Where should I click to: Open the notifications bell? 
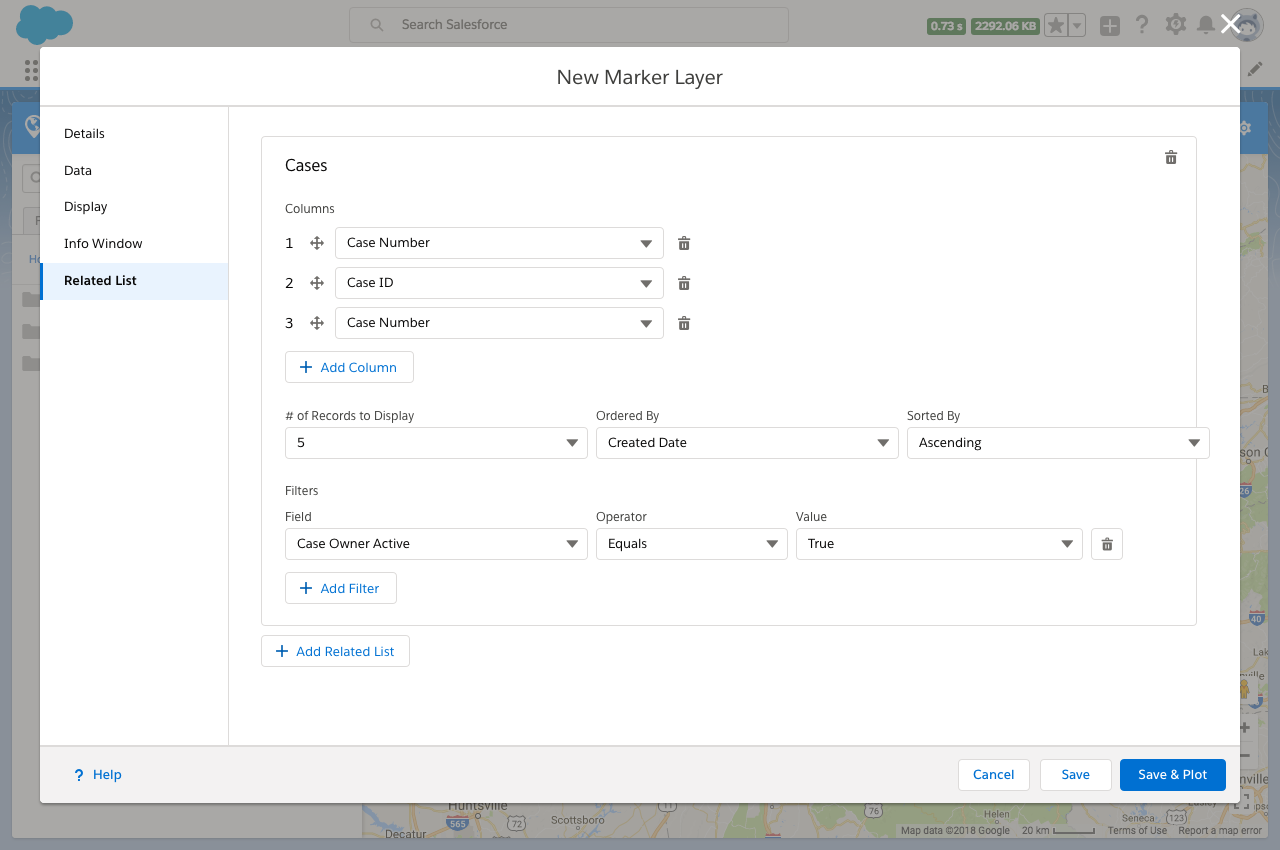coord(1206,25)
